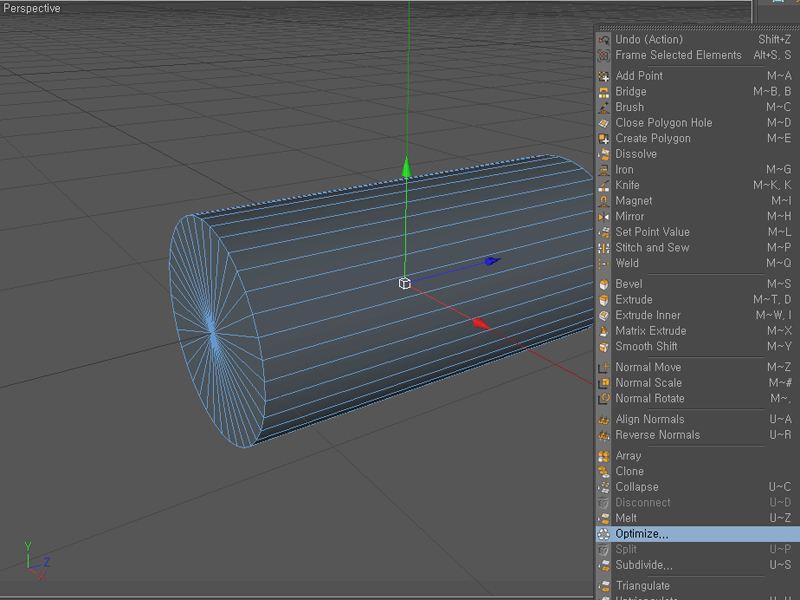Select the Melt menu entry
The image size is (800, 600).
click(x=697, y=518)
